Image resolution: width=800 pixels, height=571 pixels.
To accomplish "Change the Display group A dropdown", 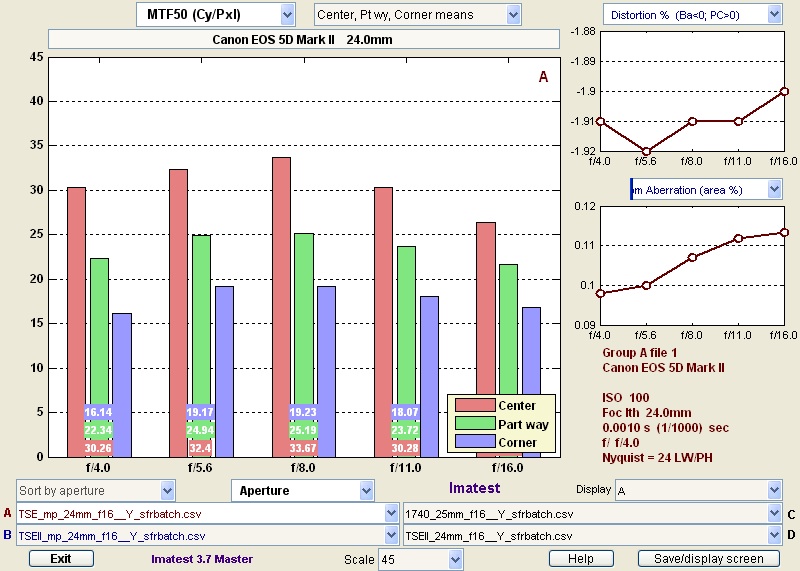I will [x=698, y=491].
